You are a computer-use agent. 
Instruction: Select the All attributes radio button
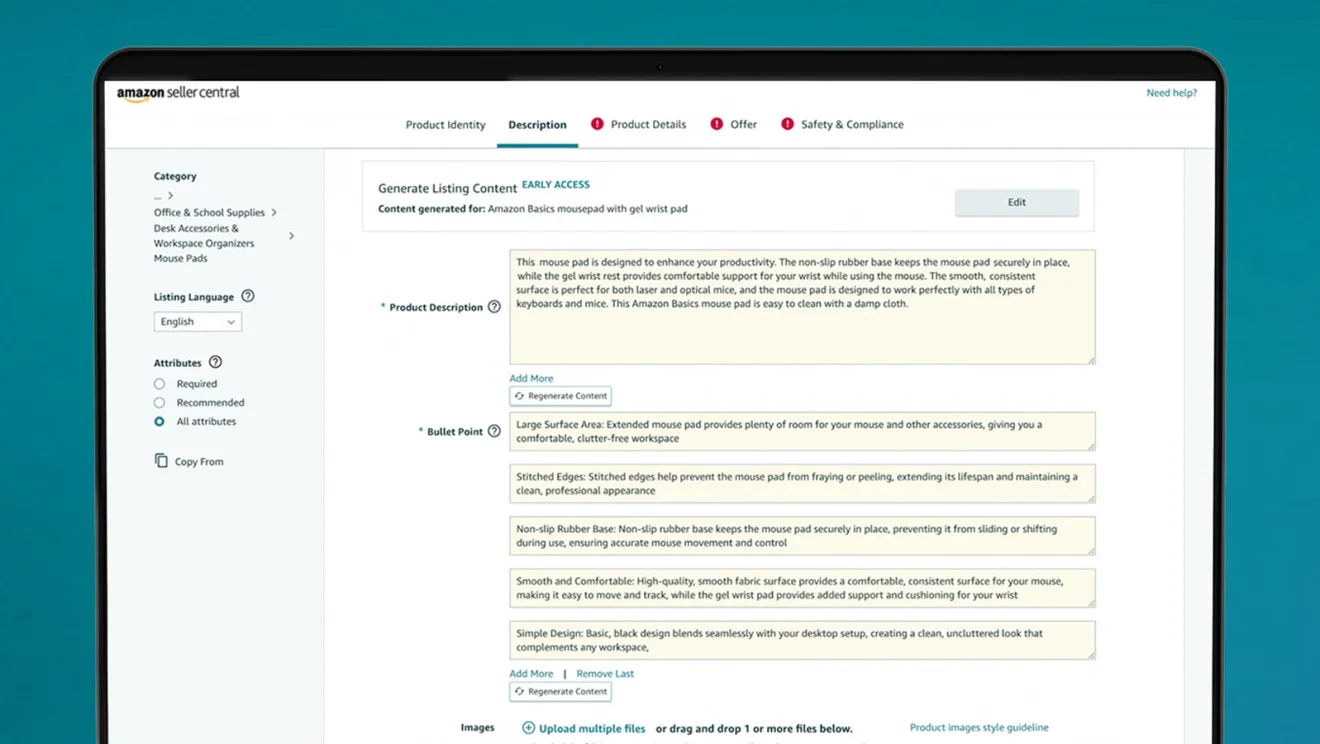(x=159, y=422)
